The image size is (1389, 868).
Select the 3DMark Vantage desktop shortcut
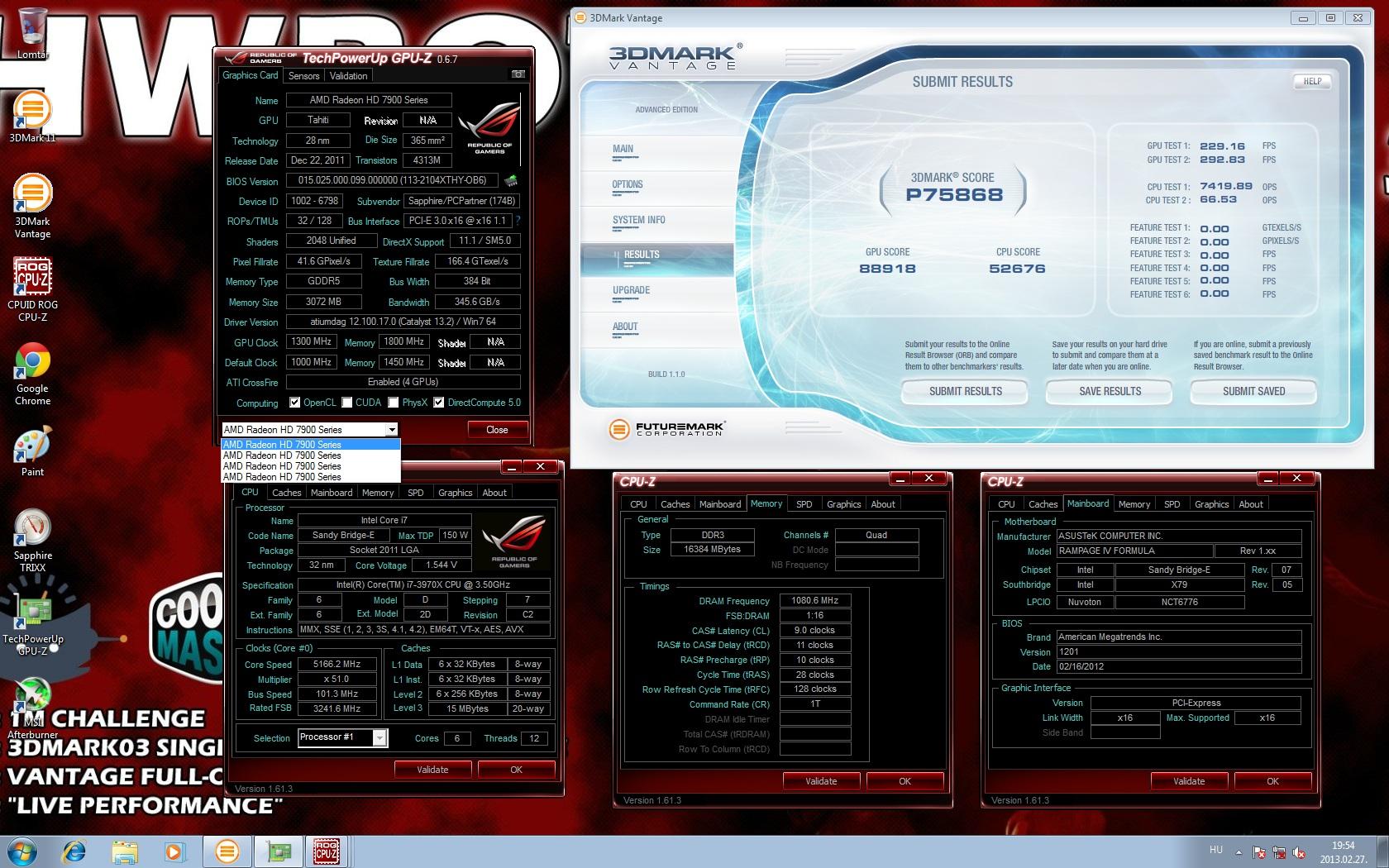pos(32,207)
